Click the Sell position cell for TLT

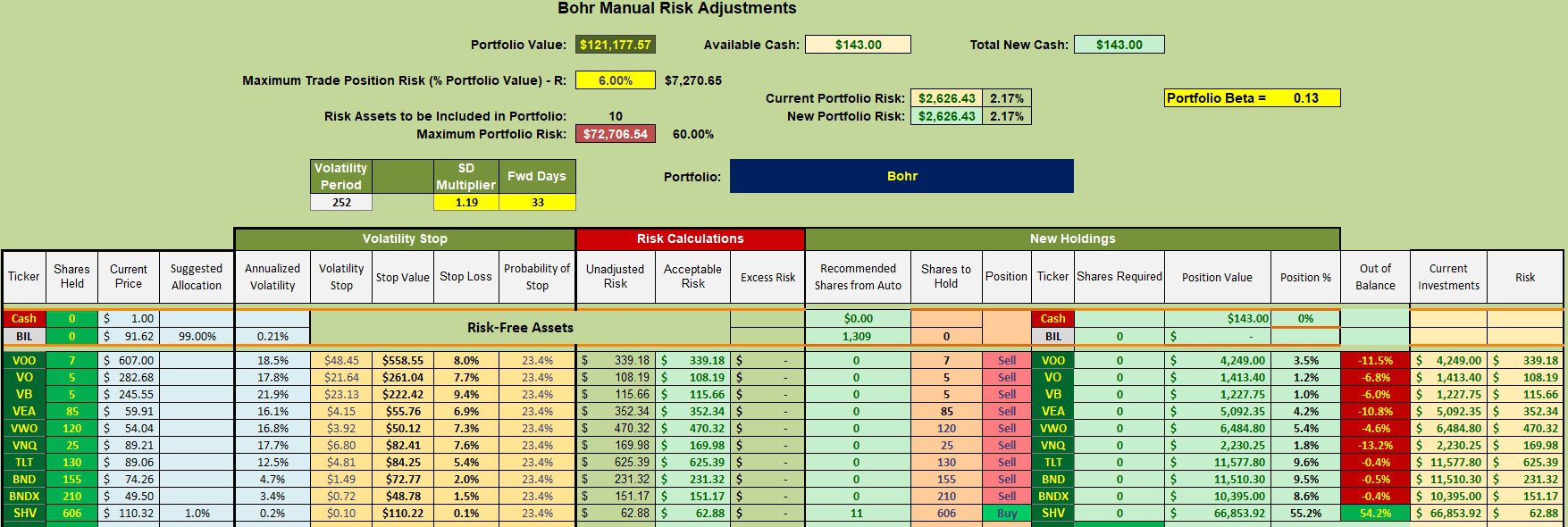1007,463
